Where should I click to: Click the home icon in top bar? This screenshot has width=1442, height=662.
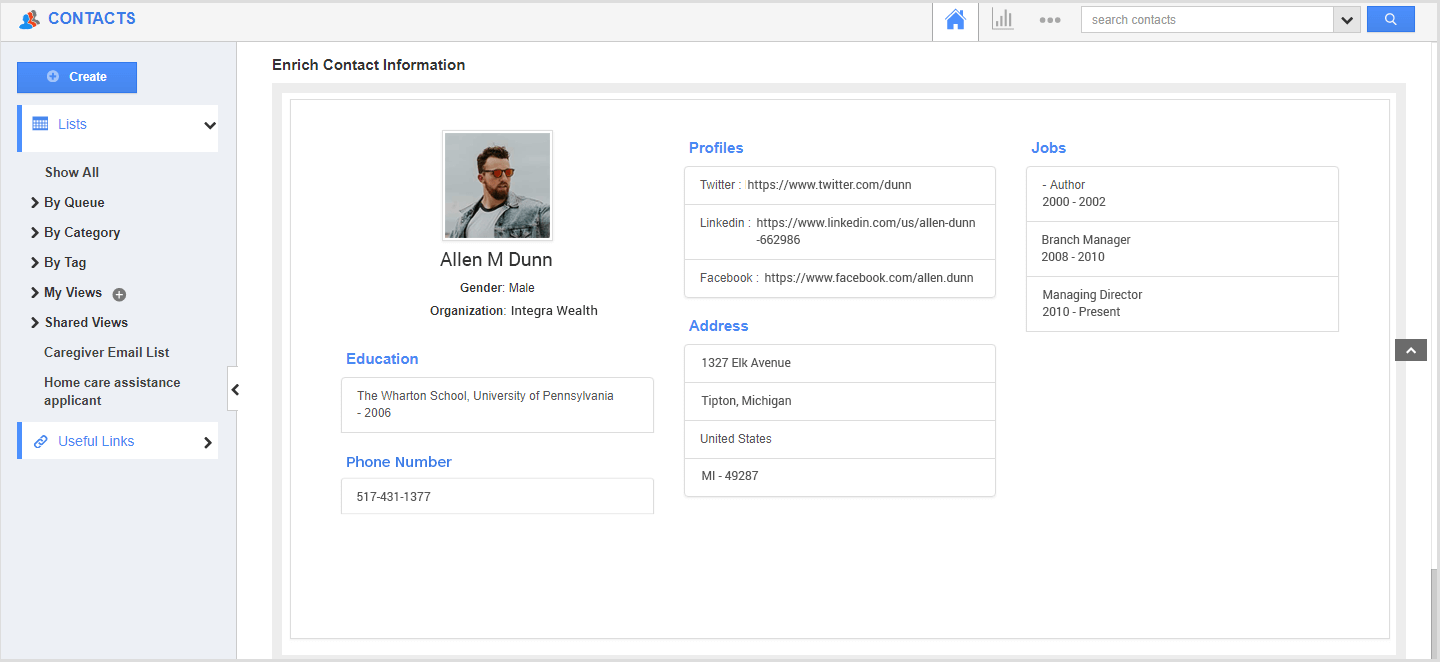tap(955, 20)
